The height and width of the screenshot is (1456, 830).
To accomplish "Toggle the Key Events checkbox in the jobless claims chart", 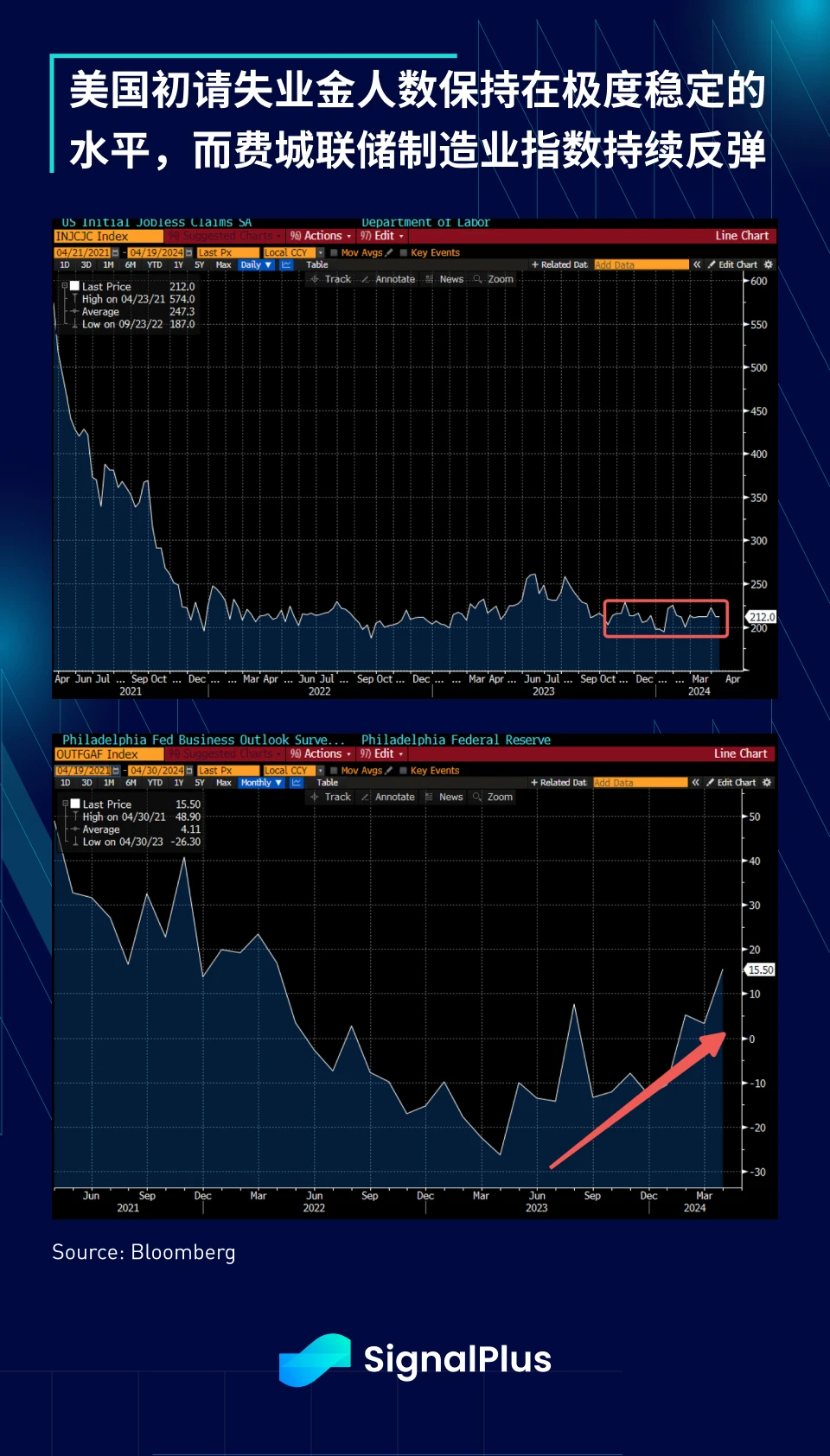I will pos(404,252).
